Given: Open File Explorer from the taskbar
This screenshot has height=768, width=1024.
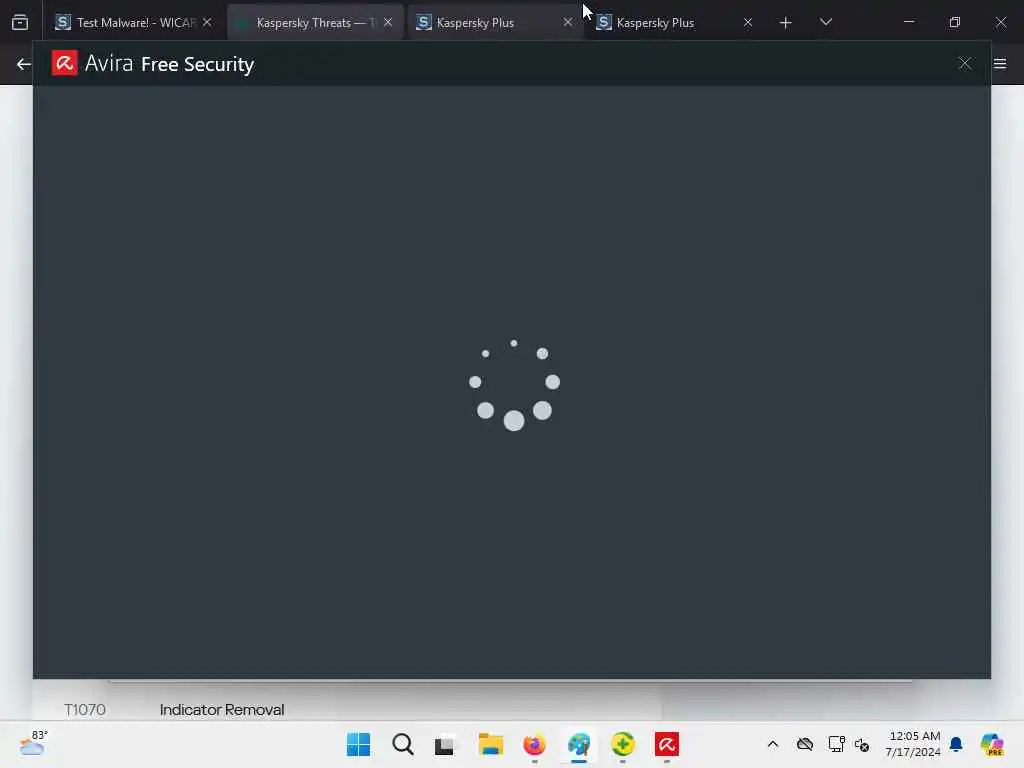Looking at the screenshot, I should click(490, 744).
